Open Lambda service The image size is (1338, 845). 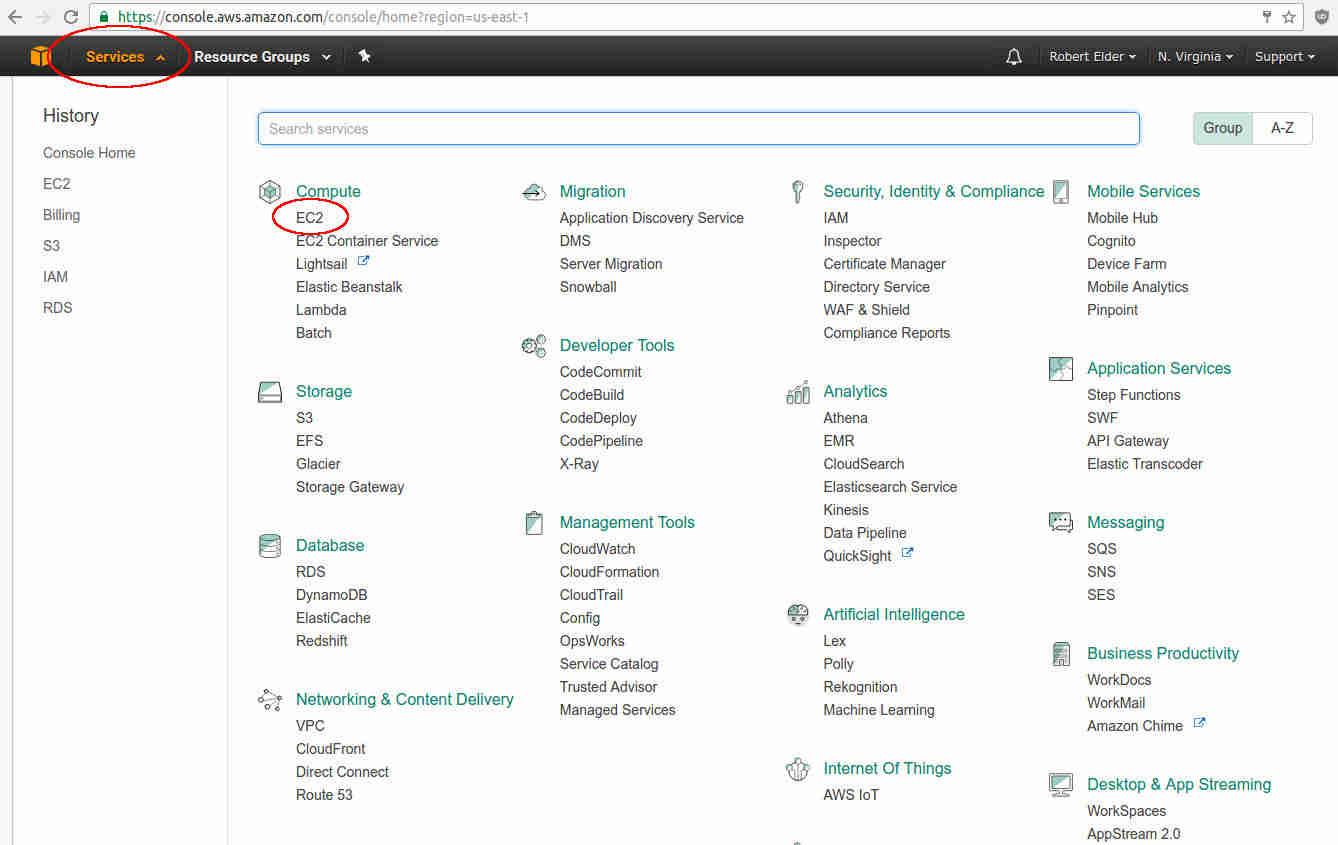point(321,310)
